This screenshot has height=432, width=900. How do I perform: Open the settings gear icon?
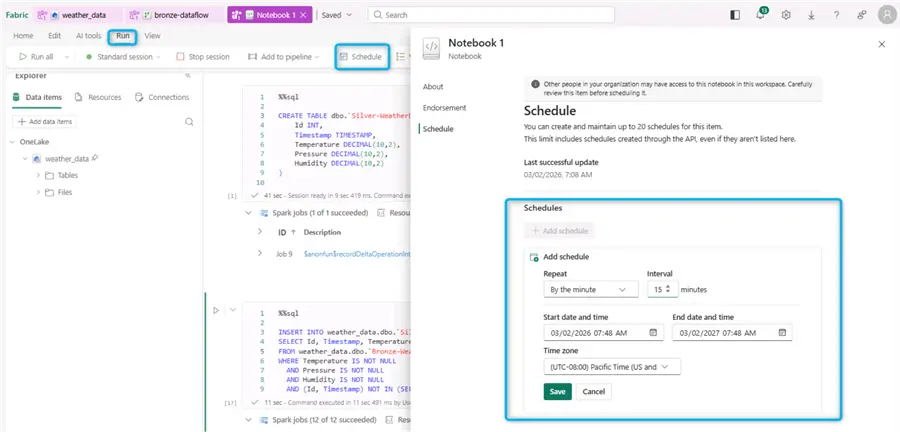[786, 15]
